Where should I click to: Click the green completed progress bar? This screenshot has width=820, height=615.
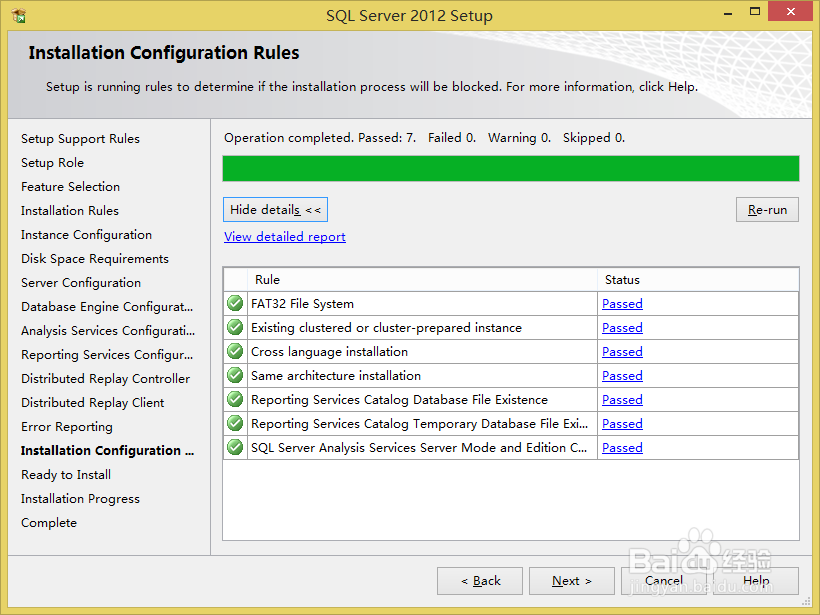pyautogui.click(x=510, y=168)
